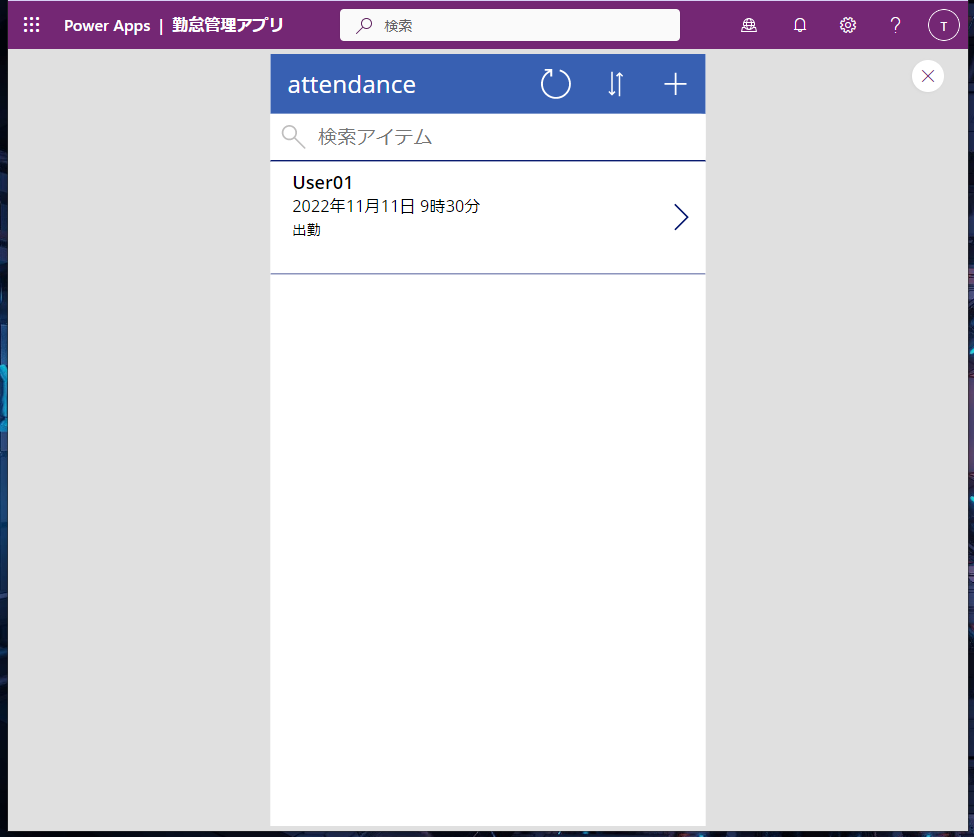Click the magnifier icon beside 検索アイテム
The height and width of the screenshot is (837, 974).
(293, 137)
